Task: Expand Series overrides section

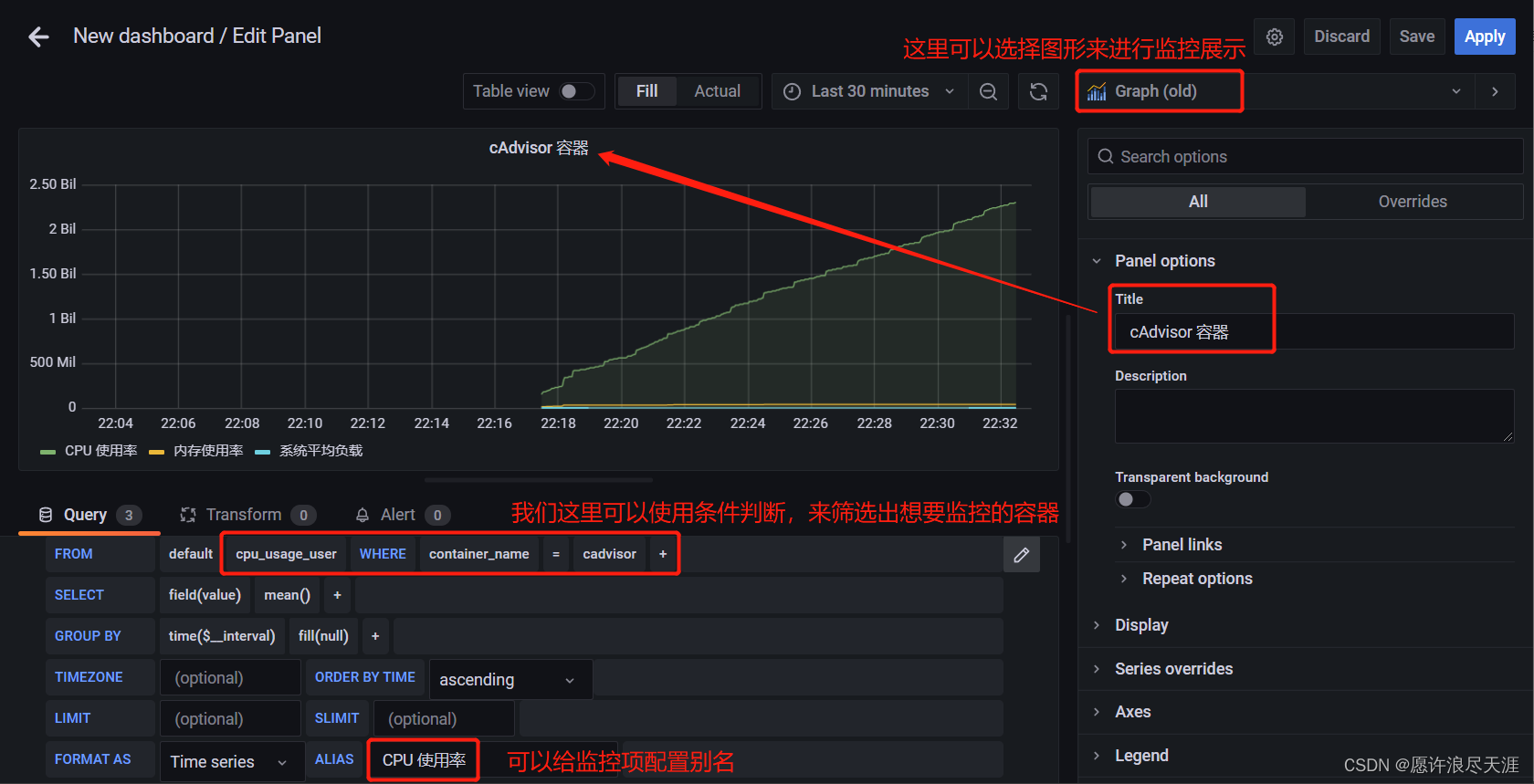Action: click(x=1173, y=669)
